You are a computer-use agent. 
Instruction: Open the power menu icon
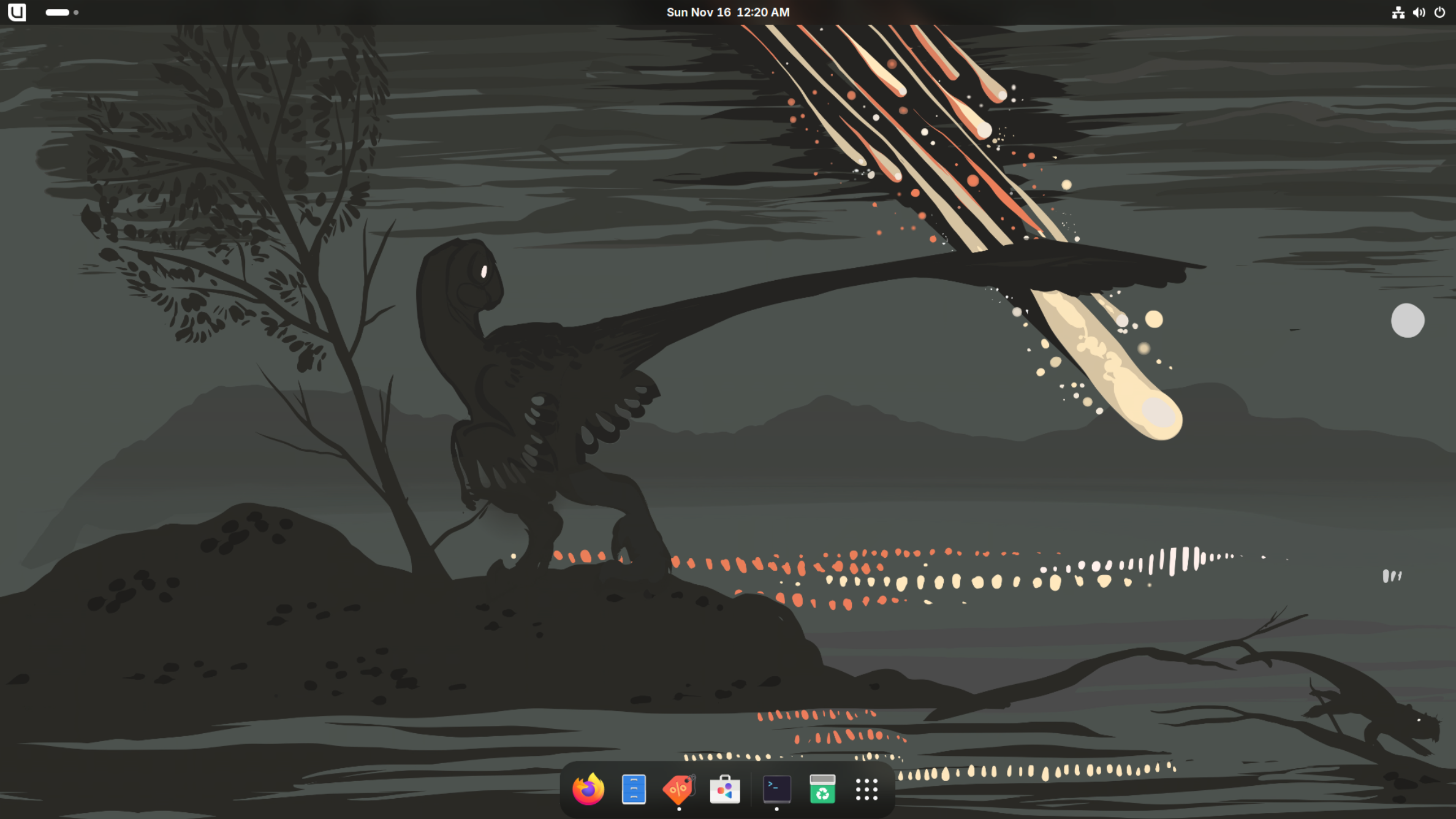tap(1439, 12)
